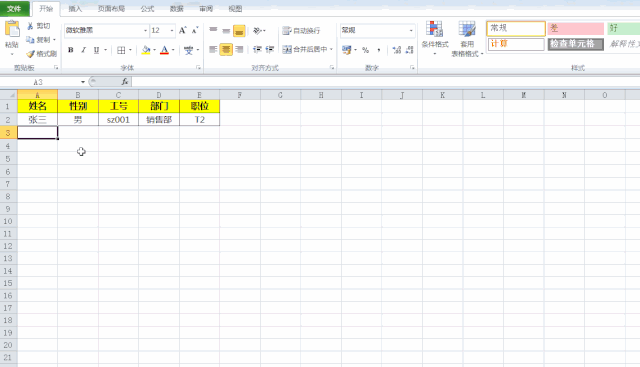Switch to the Formulas tab
The image size is (640, 367).
point(147,9)
